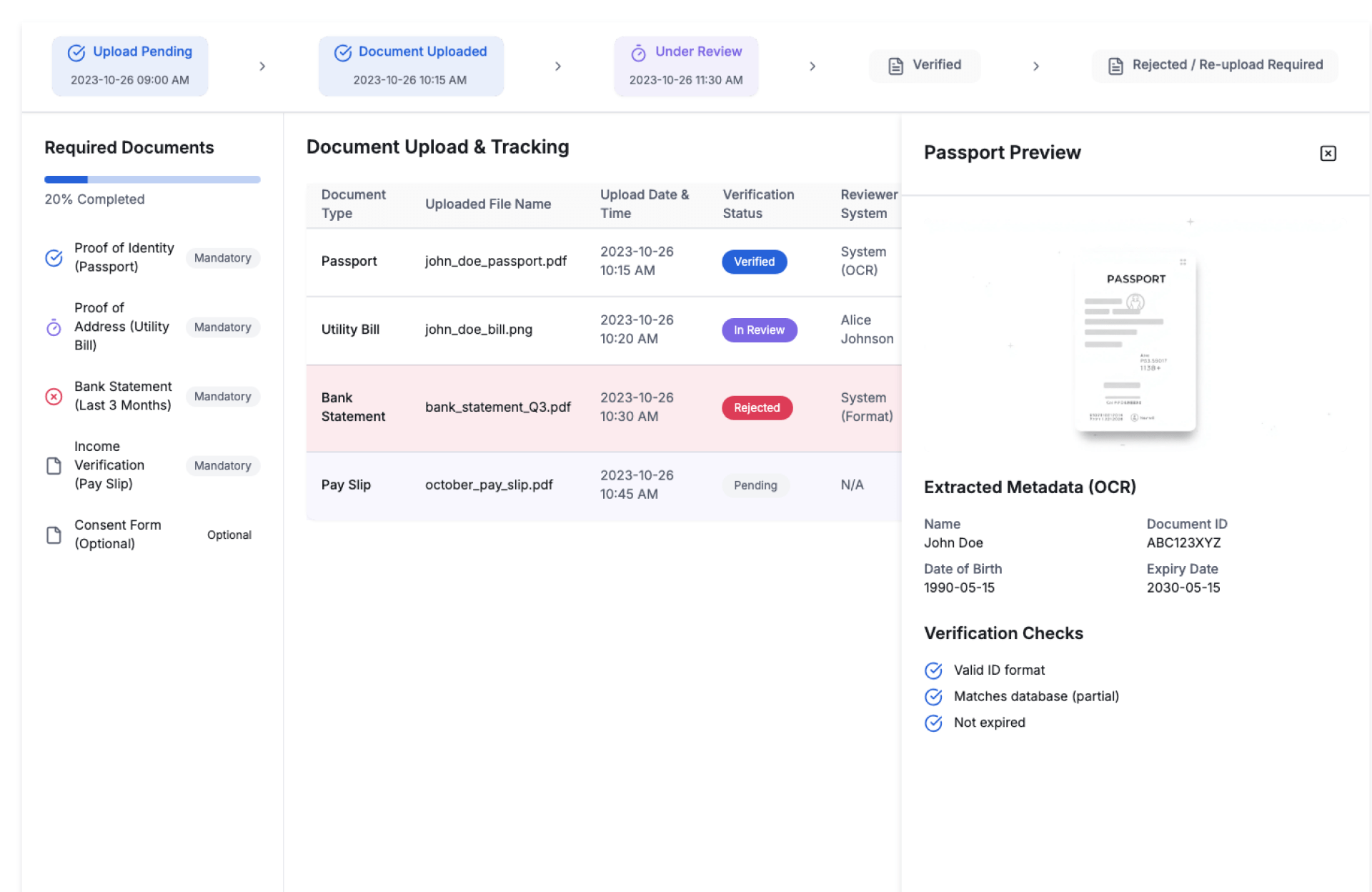
Task: Click the Proof of Address timer icon
Action: click(x=54, y=327)
